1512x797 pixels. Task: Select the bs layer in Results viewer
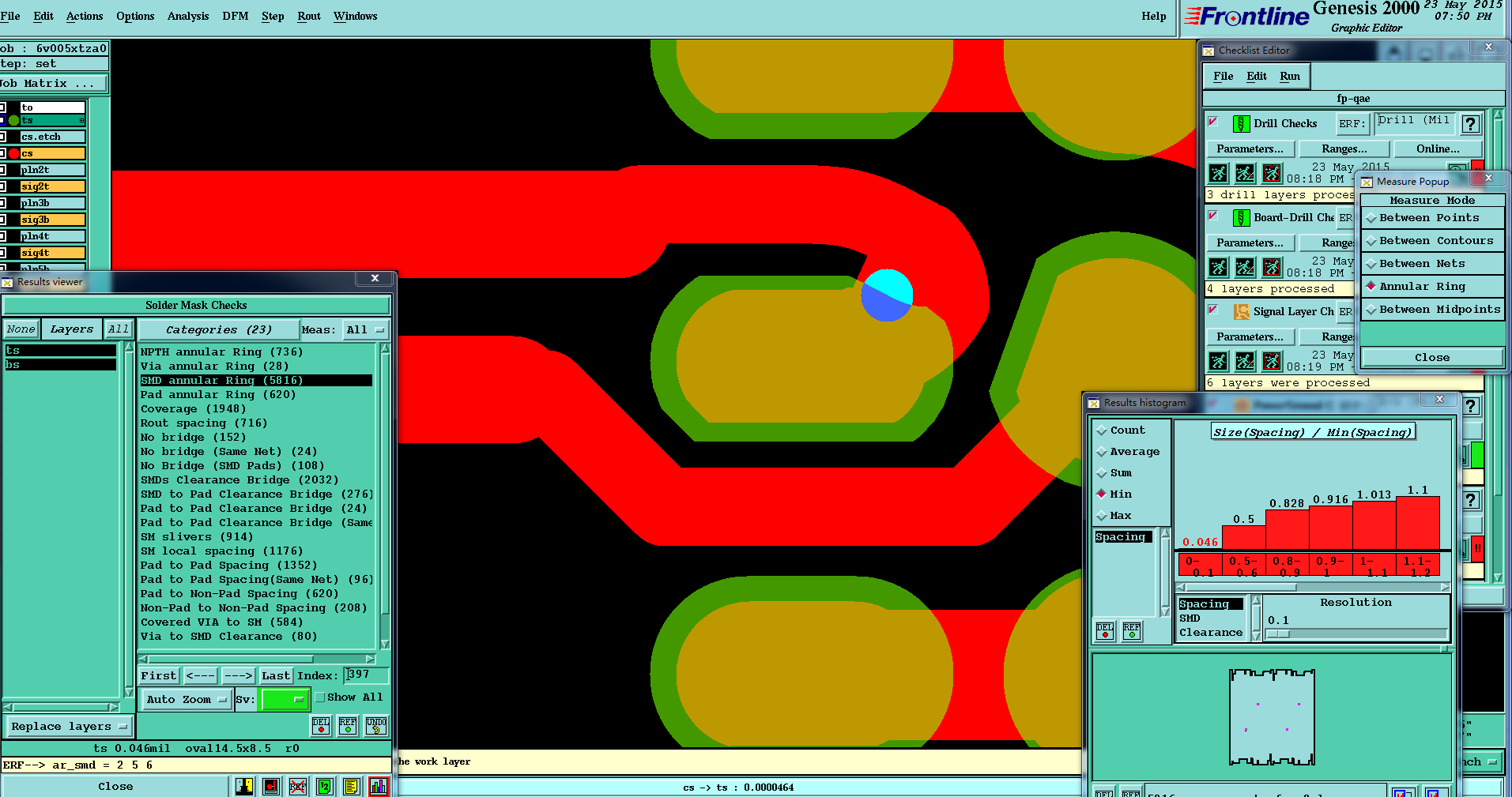point(60,365)
